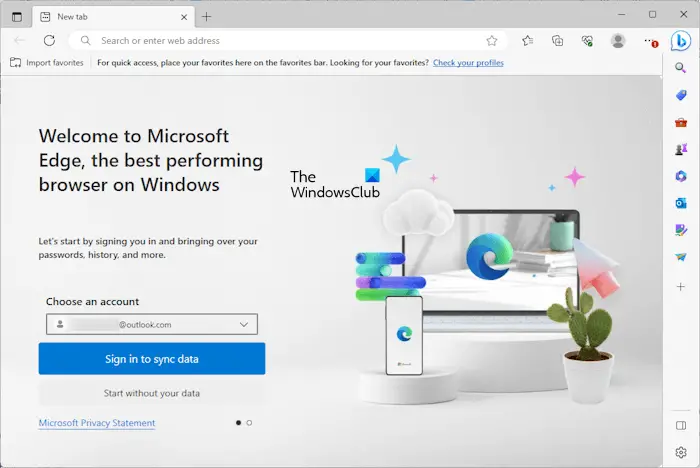Screen dimensions: 700x468
Task: Select the New tab tab
Action: (113, 17)
